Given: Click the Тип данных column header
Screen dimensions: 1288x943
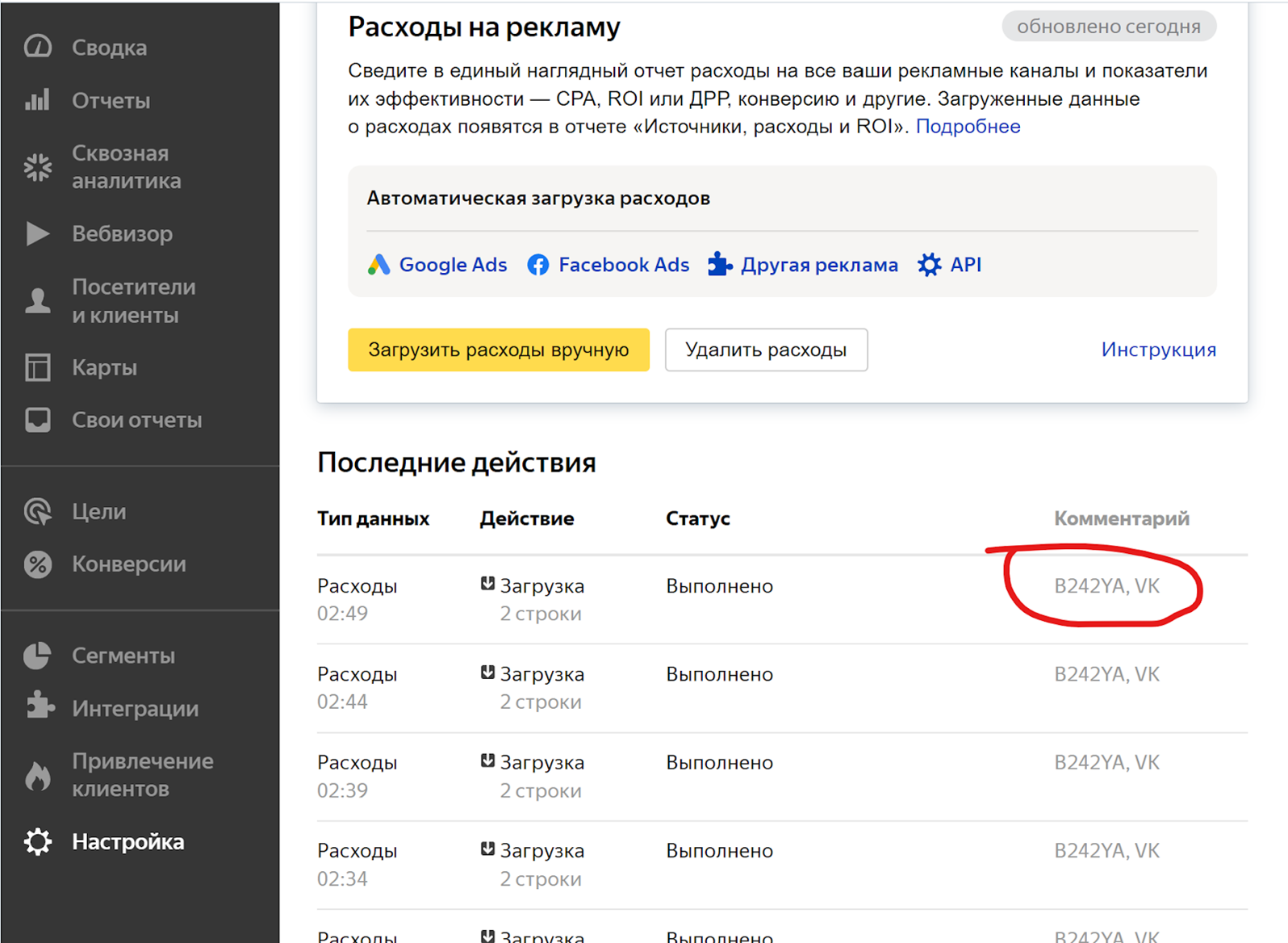Looking at the screenshot, I should tap(374, 518).
